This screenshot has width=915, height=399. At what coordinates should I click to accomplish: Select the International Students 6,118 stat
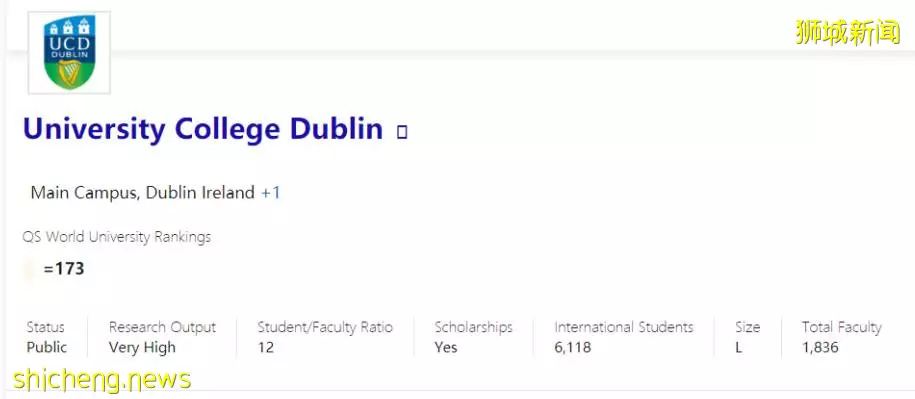click(x=624, y=337)
